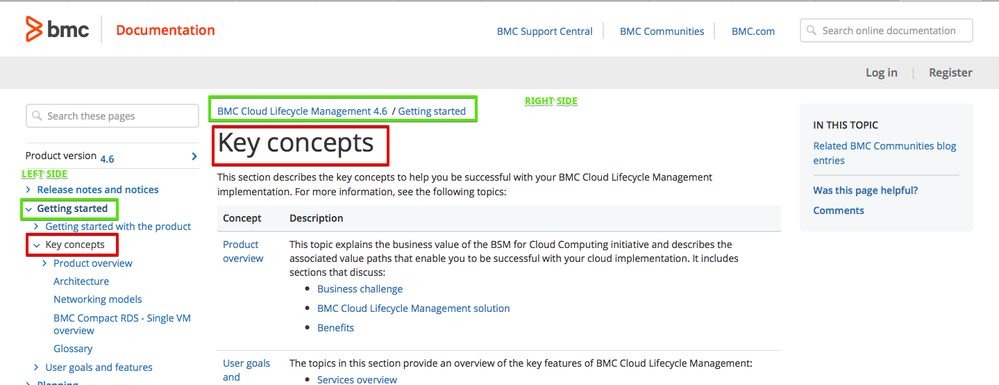Open User goals and features table link
The width and height of the screenshot is (999, 385).
[x=247, y=370]
